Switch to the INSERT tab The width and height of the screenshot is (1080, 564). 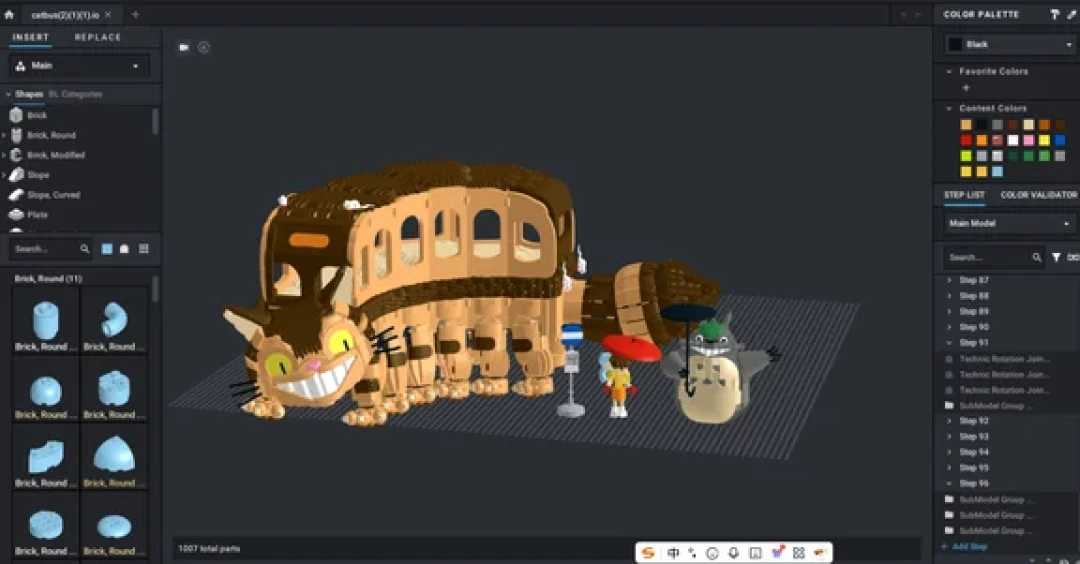(x=30, y=37)
